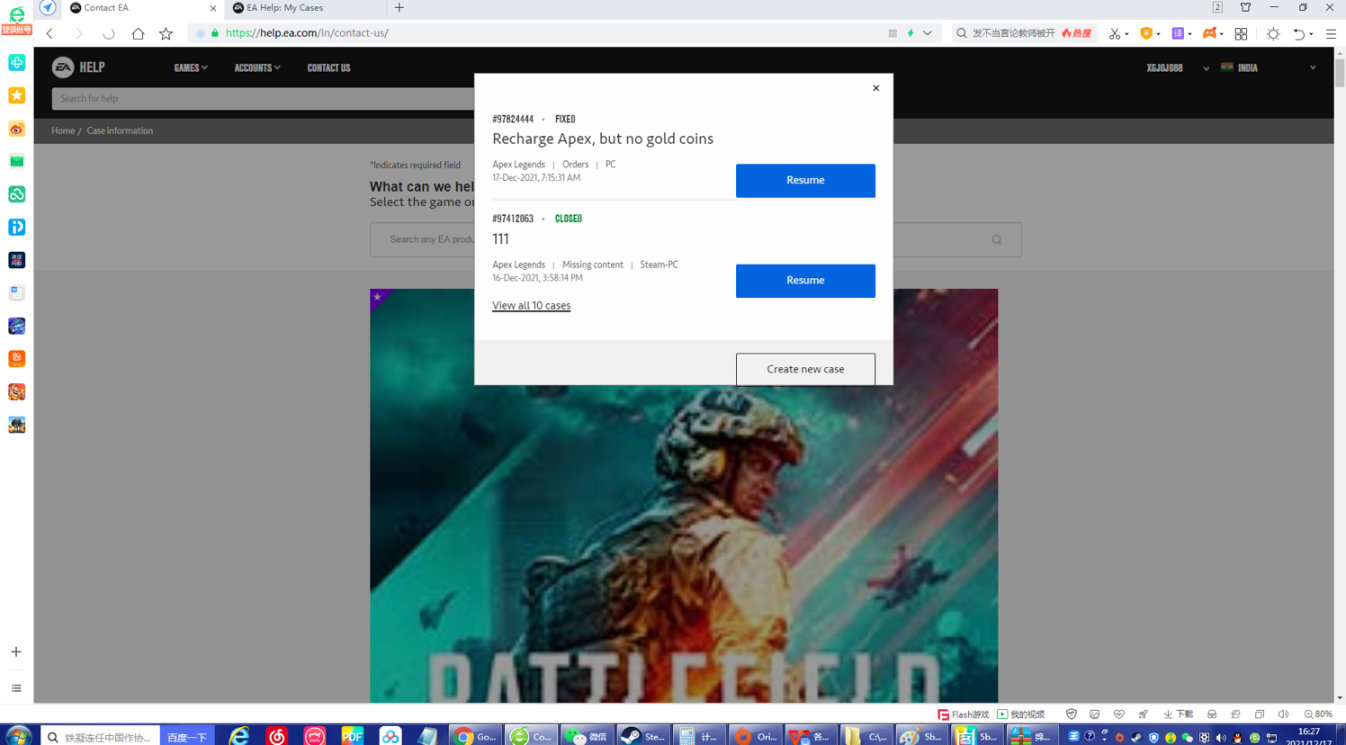This screenshot has width=1346, height=745.
Task: Expand the ACCOUNTS dropdown menu
Action: pos(257,68)
